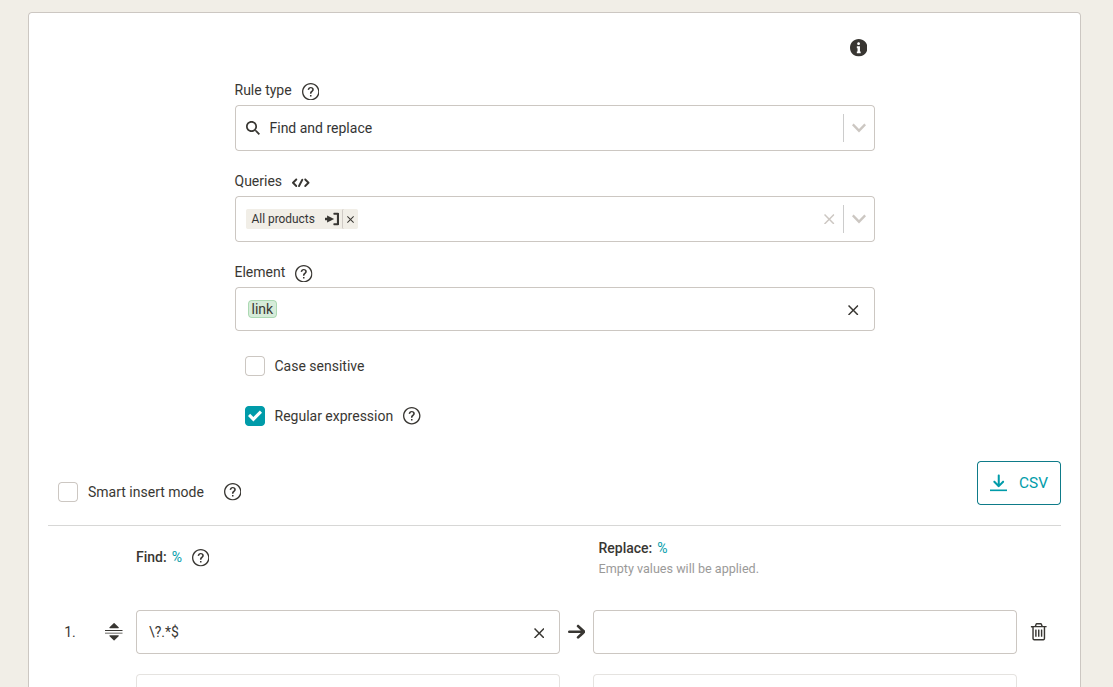Enable Smart insert mode checkbox

pyautogui.click(x=68, y=492)
